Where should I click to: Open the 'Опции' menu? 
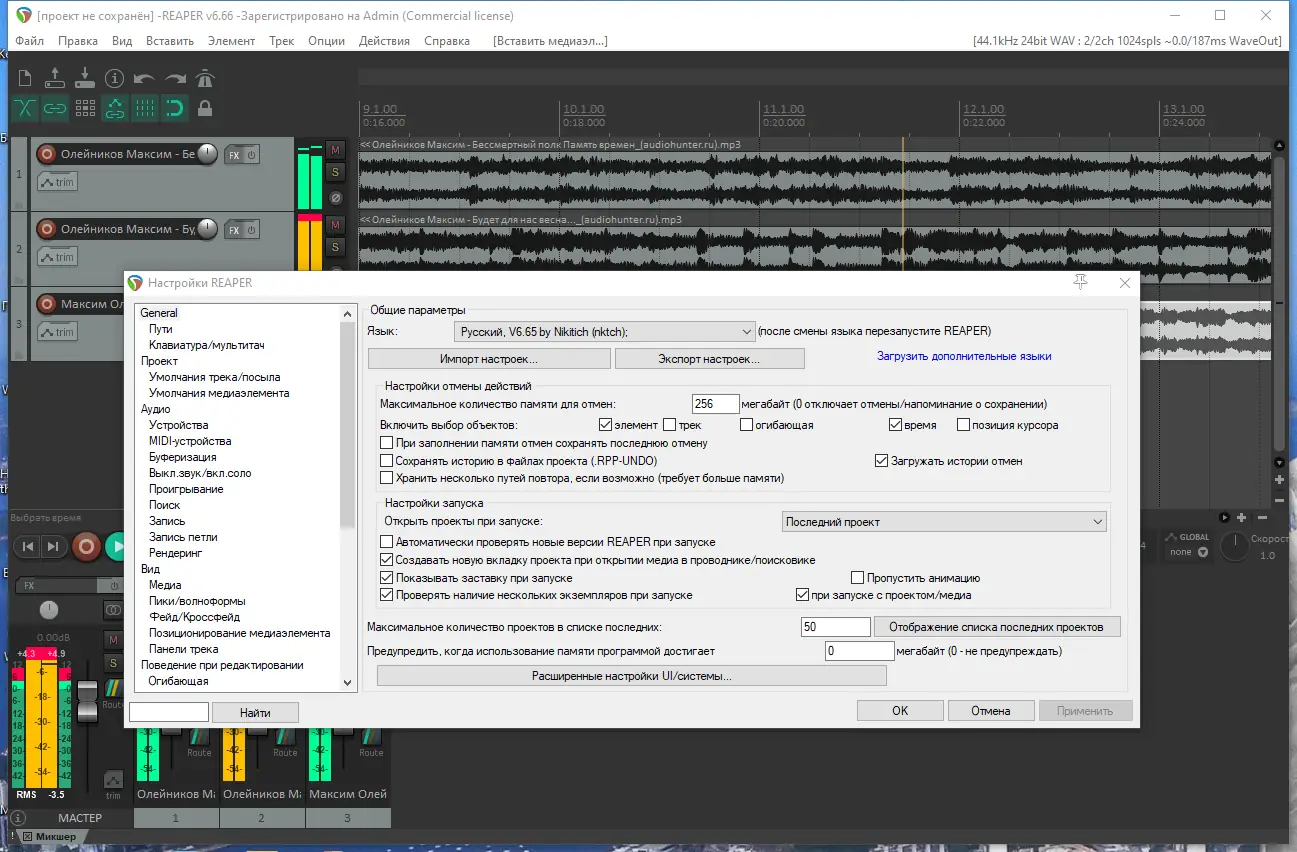click(x=326, y=41)
